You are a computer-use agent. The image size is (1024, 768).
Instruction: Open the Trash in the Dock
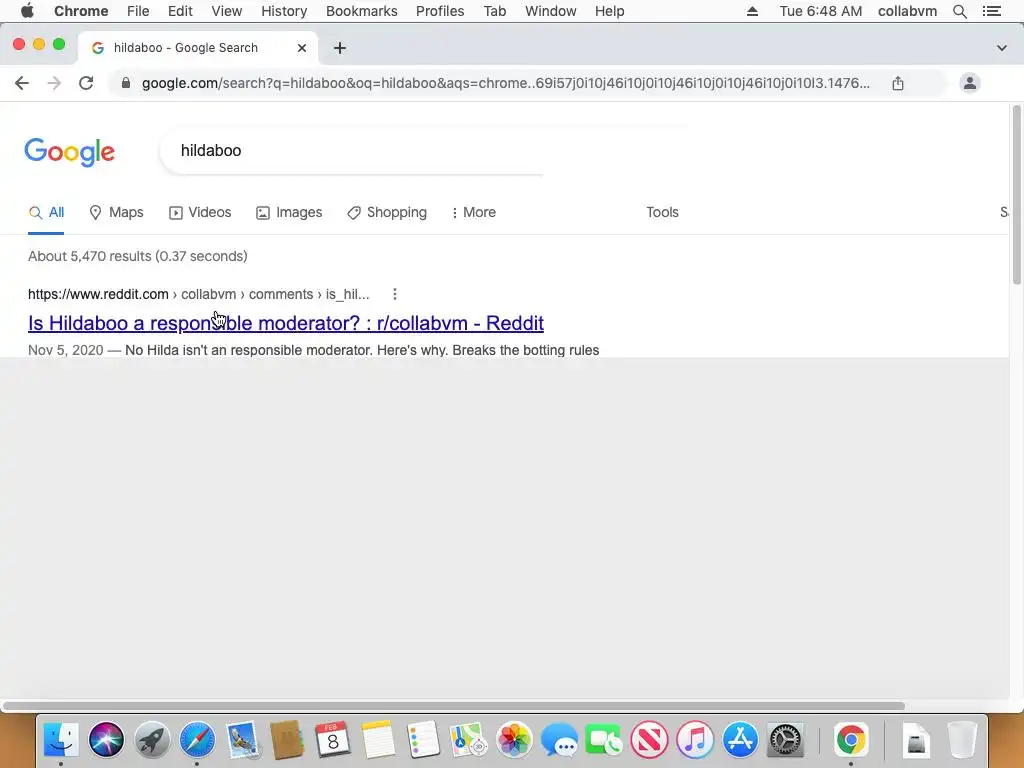(961, 740)
